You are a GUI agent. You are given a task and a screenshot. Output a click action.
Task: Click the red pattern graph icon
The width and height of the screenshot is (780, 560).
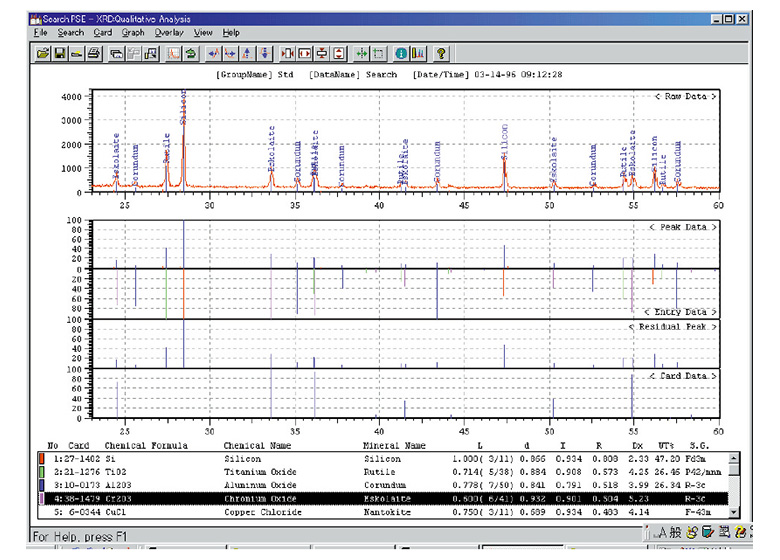point(174,53)
